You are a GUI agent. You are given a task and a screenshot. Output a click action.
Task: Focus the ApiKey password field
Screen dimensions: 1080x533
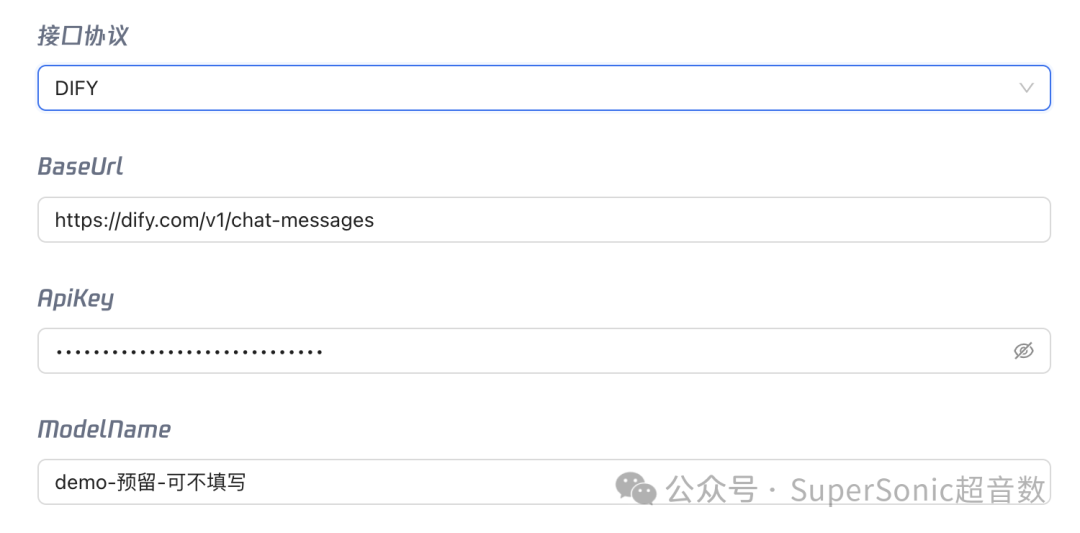click(x=544, y=351)
